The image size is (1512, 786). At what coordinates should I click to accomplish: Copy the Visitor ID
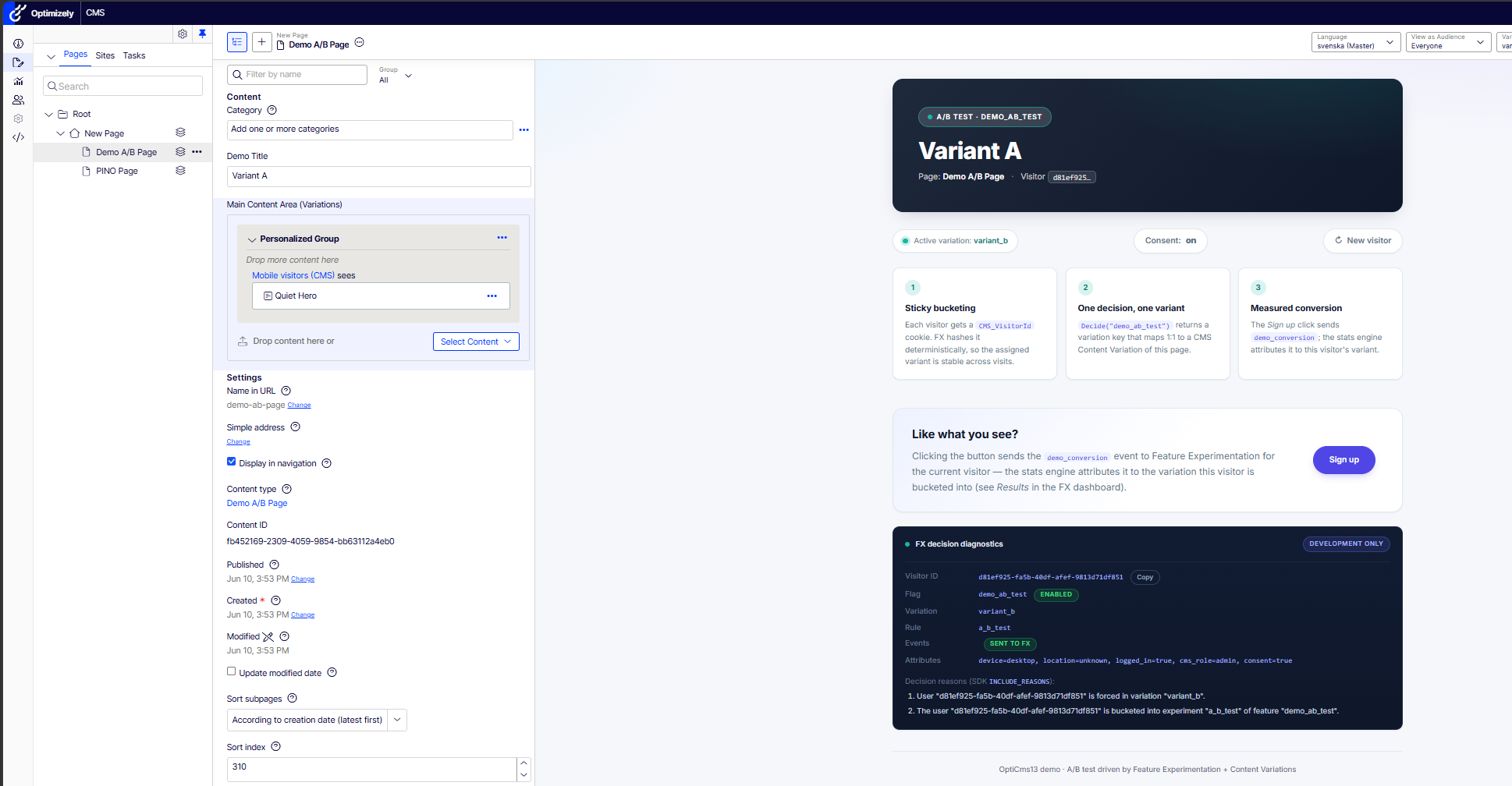click(1145, 578)
